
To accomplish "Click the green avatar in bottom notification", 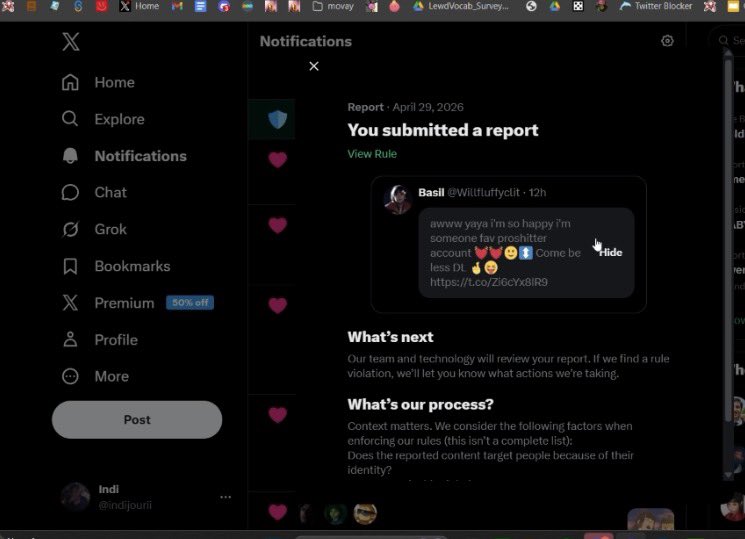I will pyautogui.click(x=335, y=513).
